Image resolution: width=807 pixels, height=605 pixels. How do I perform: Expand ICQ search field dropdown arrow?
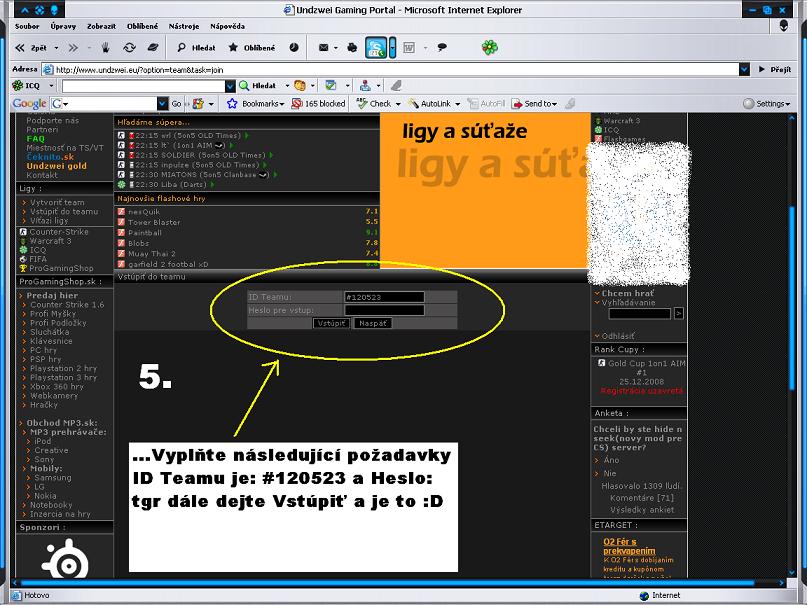click(x=230, y=86)
